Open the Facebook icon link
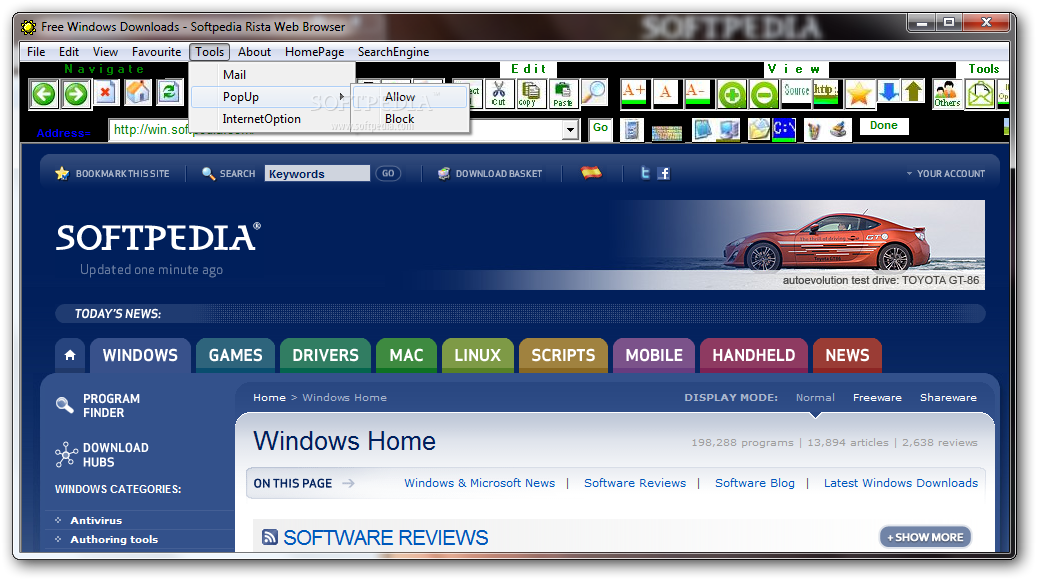The image size is (1037, 580). pos(664,173)
